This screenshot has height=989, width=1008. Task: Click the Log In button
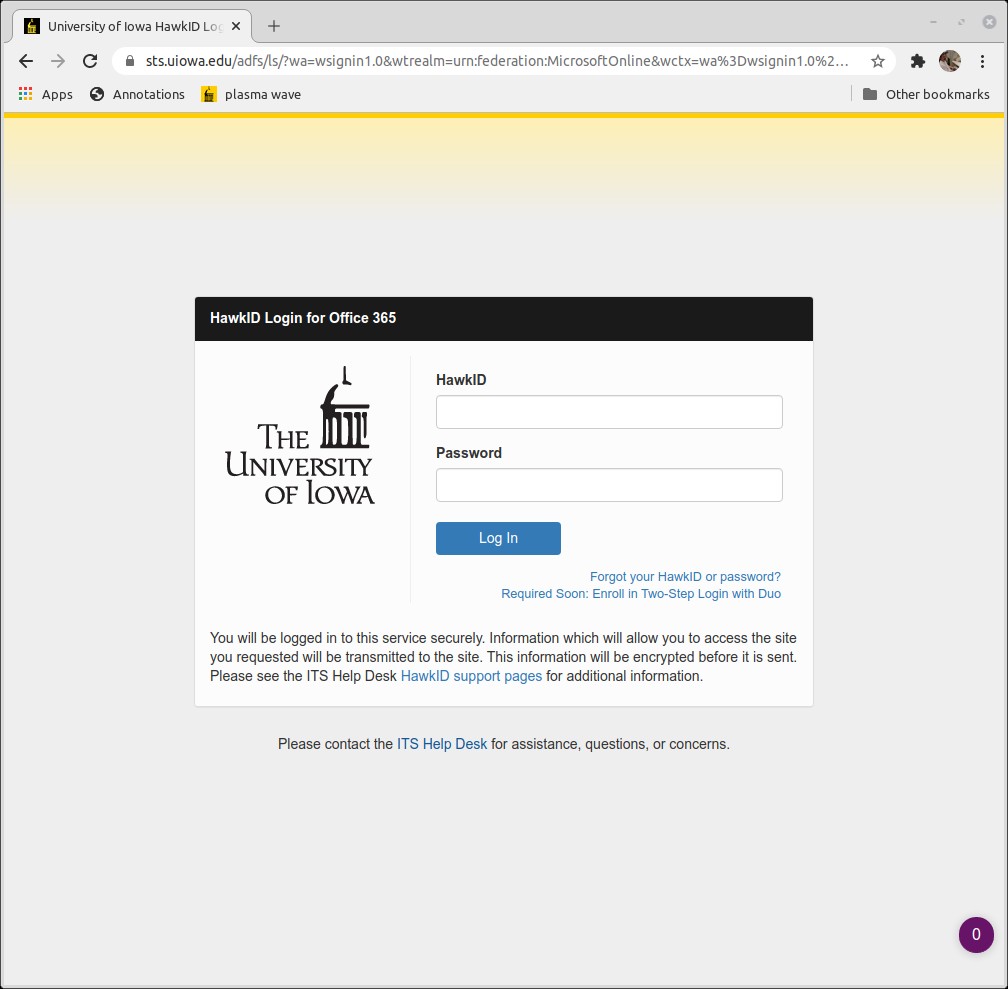[x=498, y=538]
